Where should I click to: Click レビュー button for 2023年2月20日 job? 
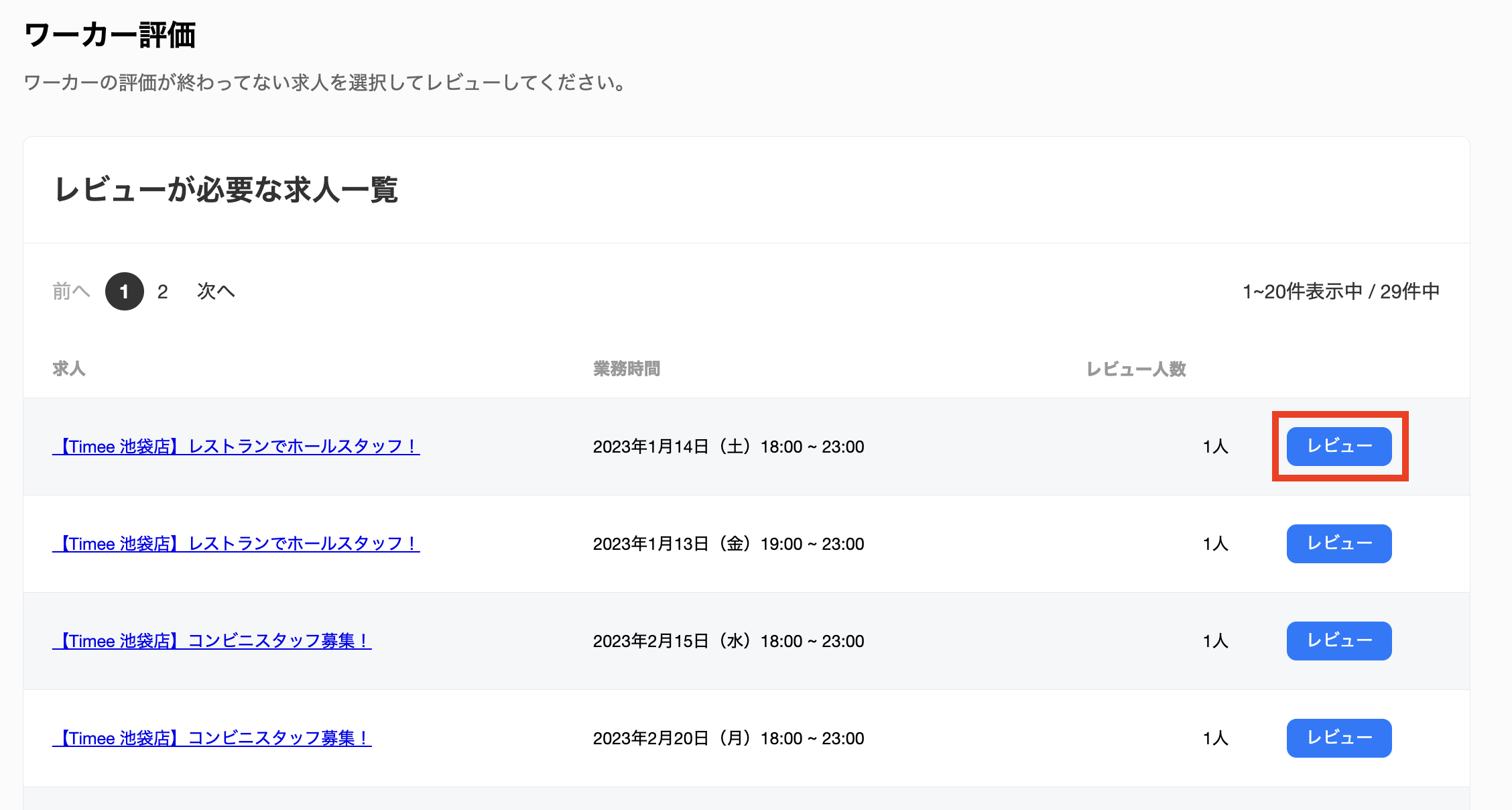[x=1339, y=738]
